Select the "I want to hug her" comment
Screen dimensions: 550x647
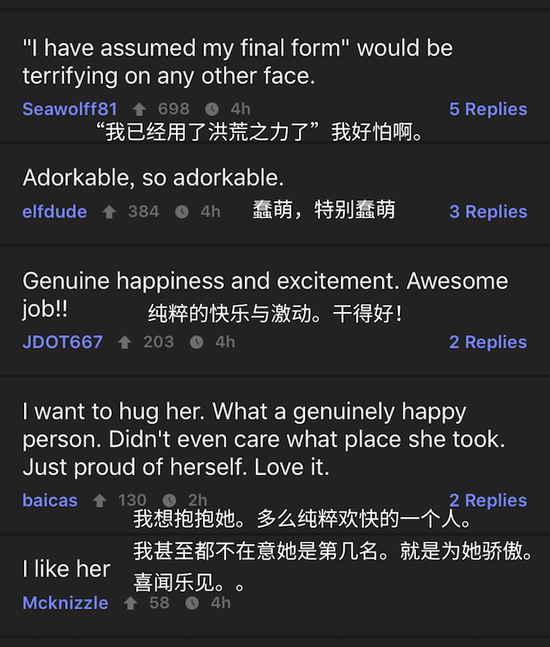[264, 439]
